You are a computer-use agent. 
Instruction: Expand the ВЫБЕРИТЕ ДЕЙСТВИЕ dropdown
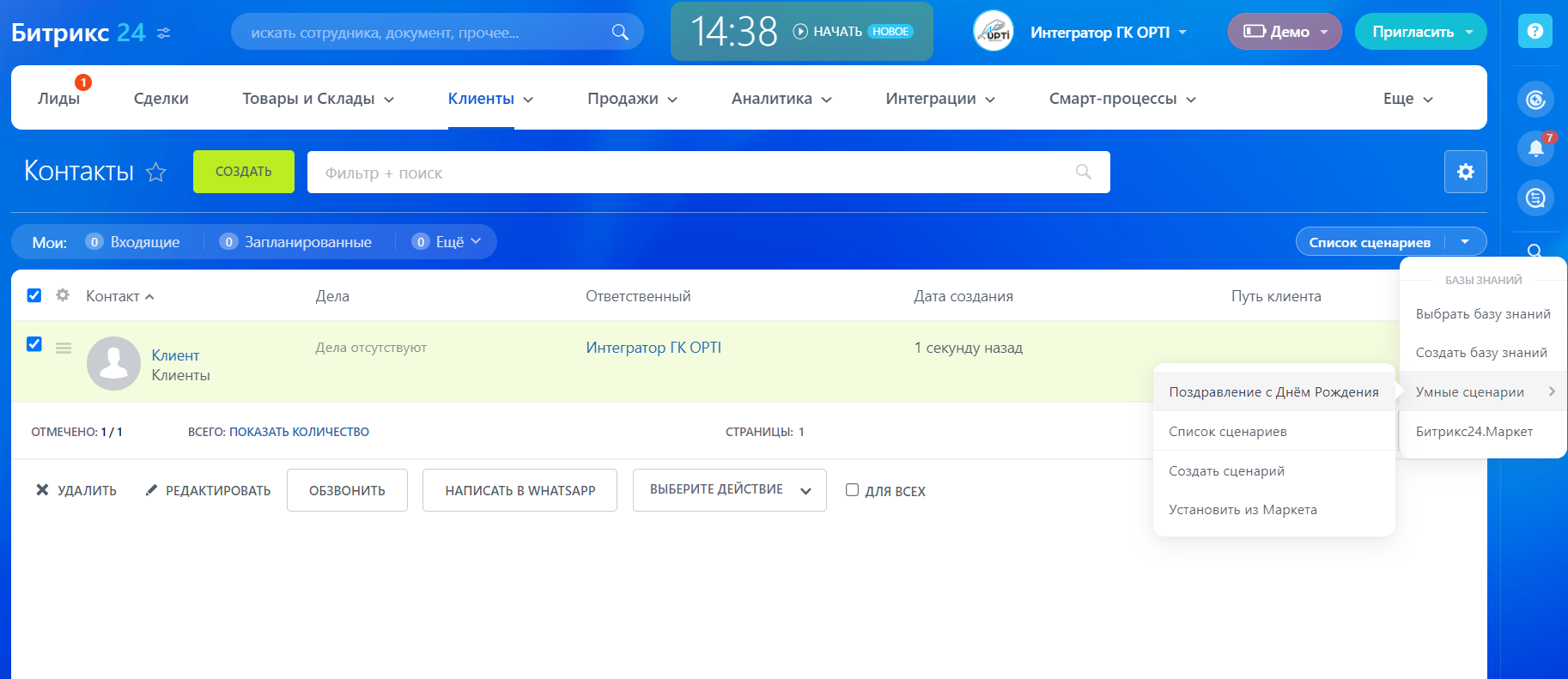[729, 490]
